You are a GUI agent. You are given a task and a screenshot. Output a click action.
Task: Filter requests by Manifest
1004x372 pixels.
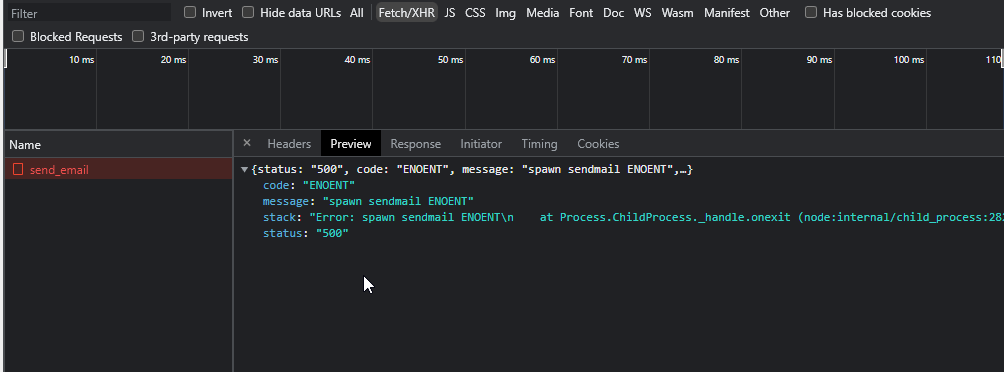tap(727, 13)
